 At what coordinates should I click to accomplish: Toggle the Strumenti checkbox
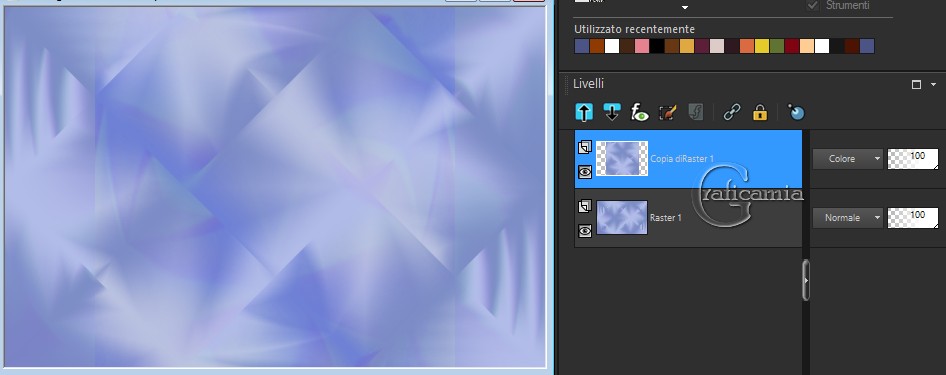(x=813, y=5)
